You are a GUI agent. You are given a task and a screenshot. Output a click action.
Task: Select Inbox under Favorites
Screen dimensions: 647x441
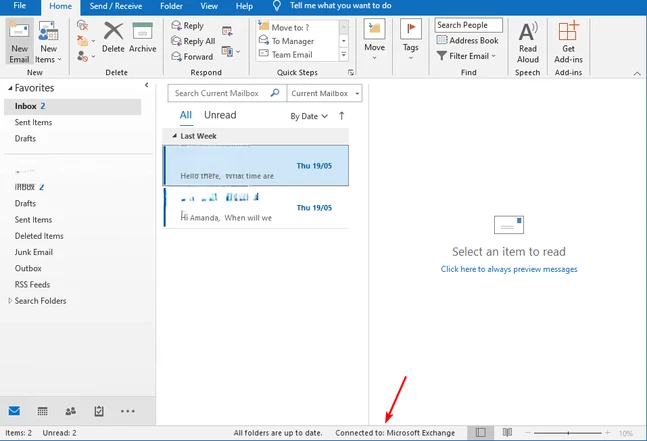click(x=73, y=106)
